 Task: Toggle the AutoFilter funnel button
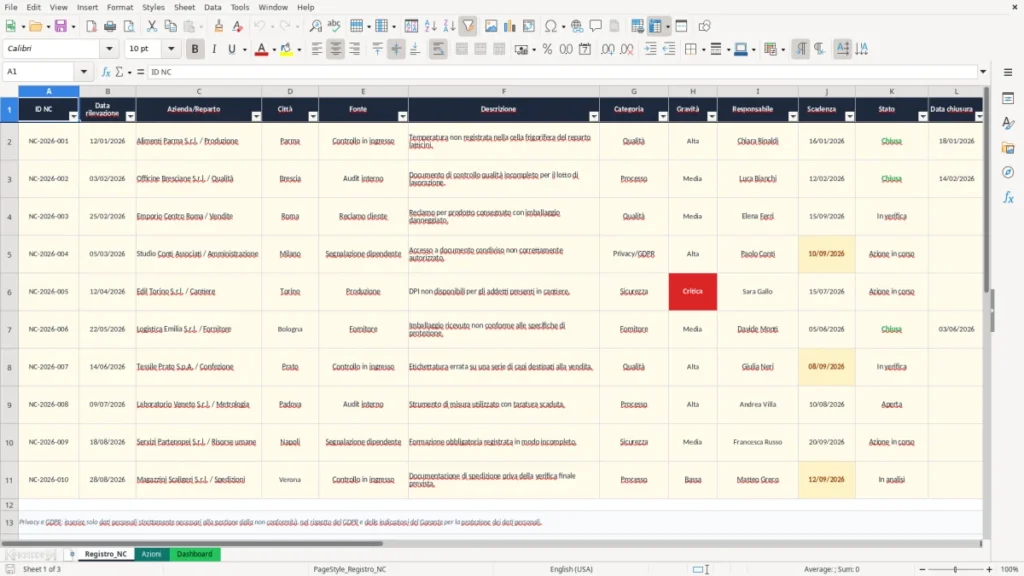(x=468, y=26)
